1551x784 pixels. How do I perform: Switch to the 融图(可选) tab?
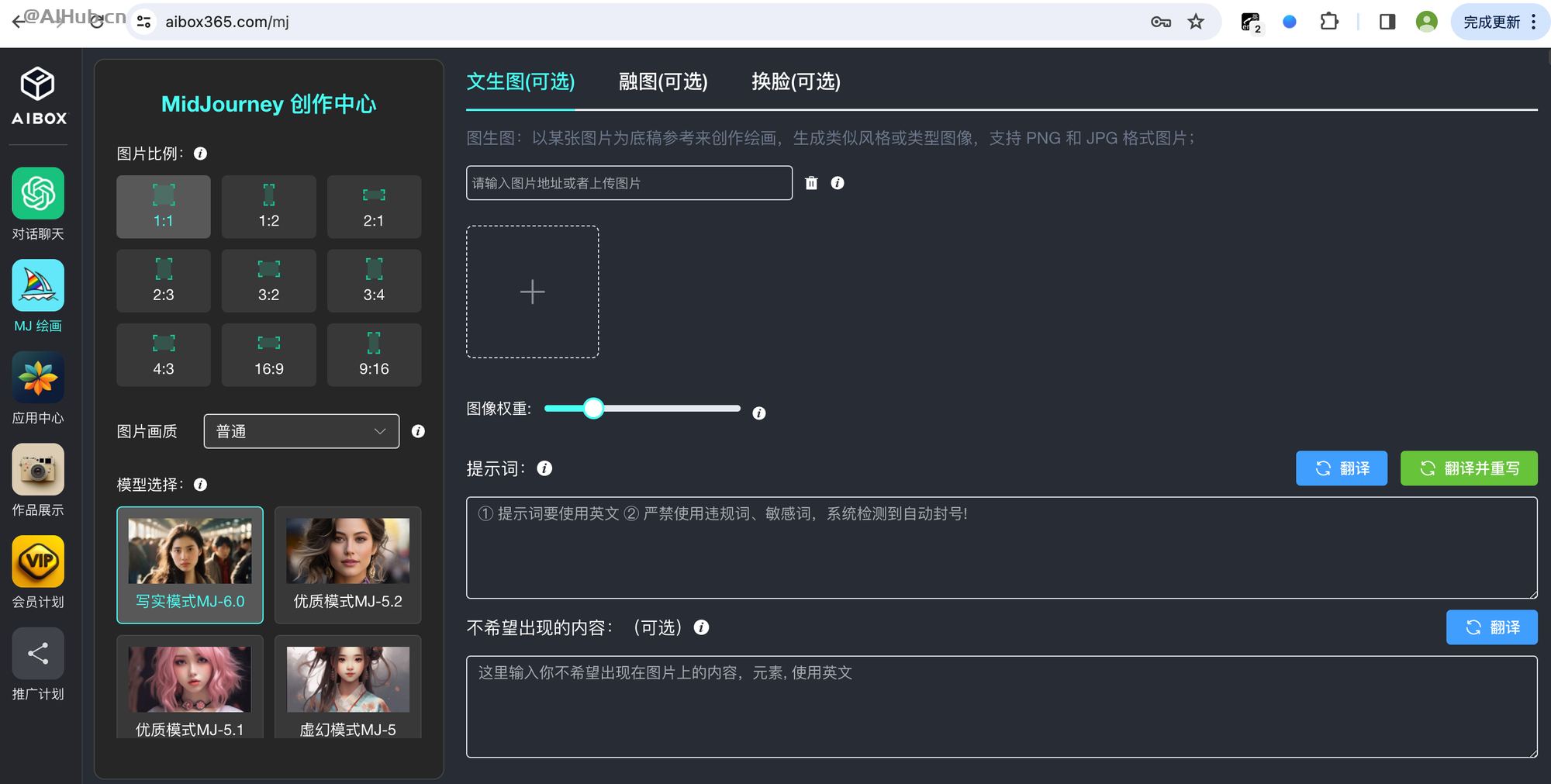(x=663, y=81)
